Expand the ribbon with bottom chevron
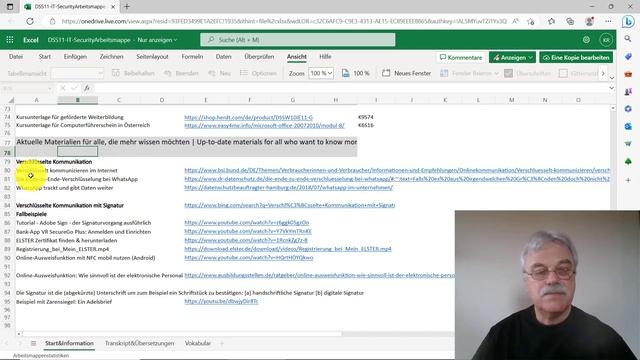The image size is (640, 360). click(611, 78)
